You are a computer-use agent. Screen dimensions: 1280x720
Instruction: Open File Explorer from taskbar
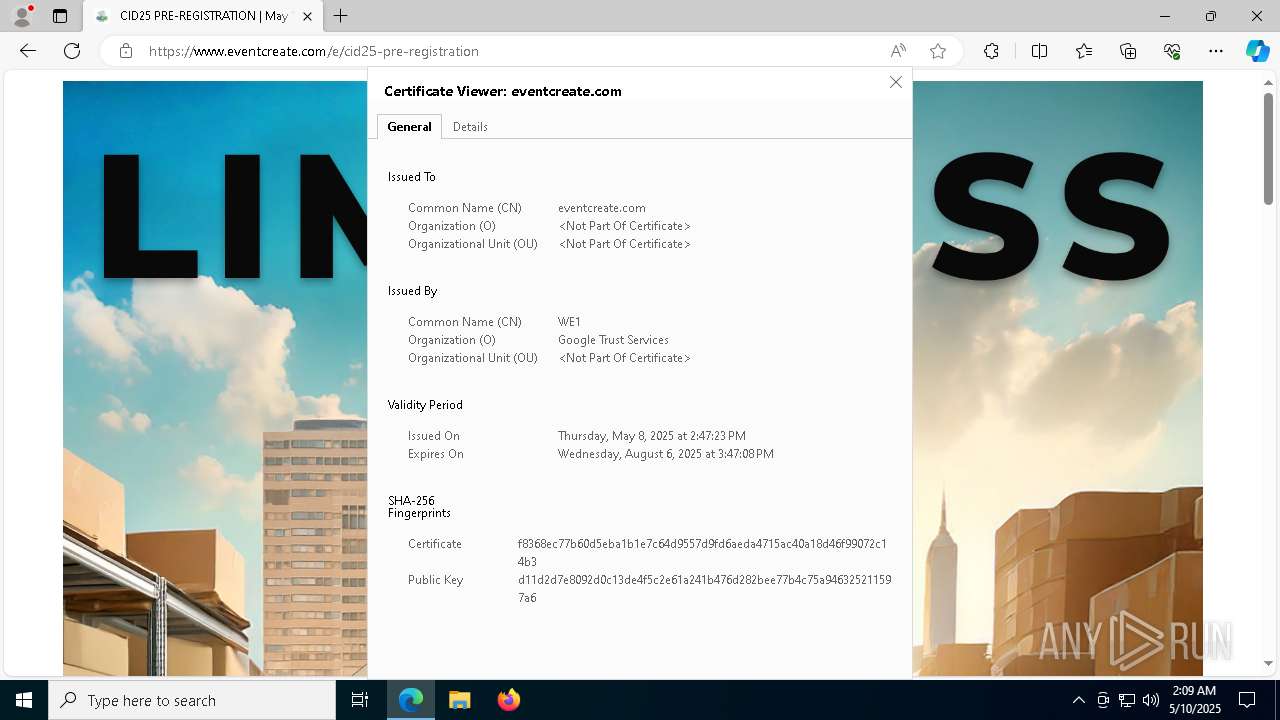click(x=459, y=700)
